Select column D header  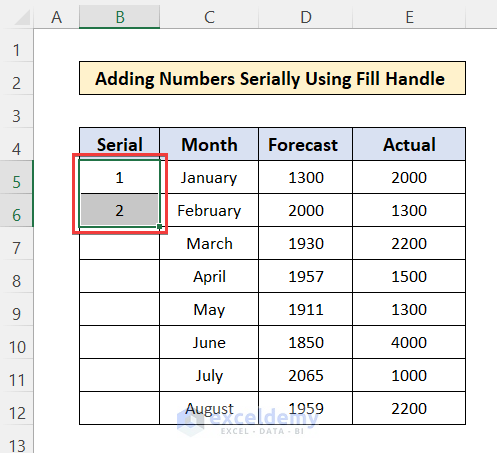click(306, 17)
